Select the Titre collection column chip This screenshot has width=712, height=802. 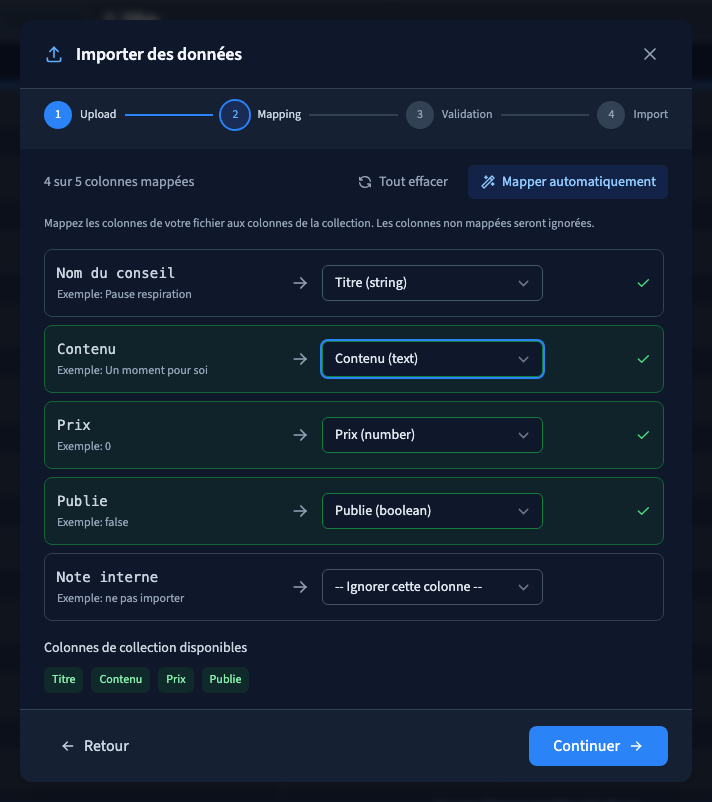[x=63, y=680]
